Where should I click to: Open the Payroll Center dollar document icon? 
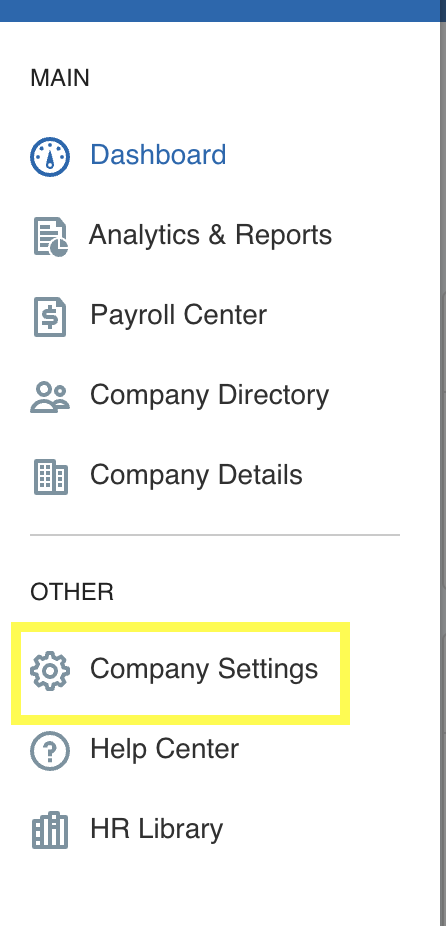(x=50, y=317)
